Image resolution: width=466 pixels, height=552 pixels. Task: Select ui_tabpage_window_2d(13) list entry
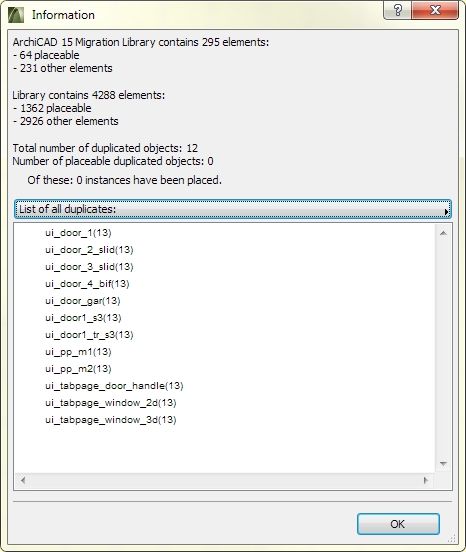point(111,403)
